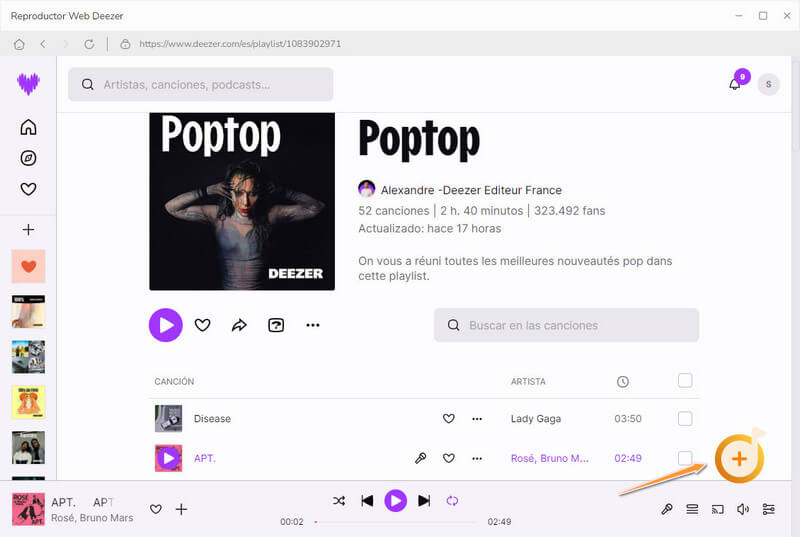Open audio settings sliders icon
The image size is (800, 537).
[x=768, y=509]
